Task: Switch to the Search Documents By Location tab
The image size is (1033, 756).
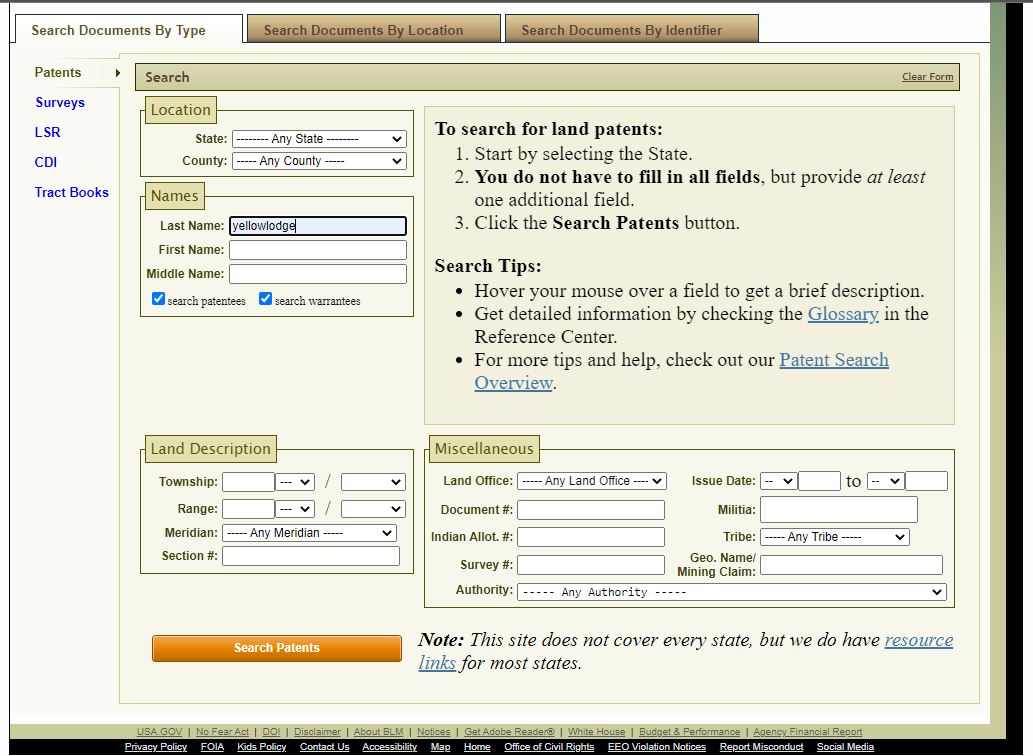Action: [x=372, y=30]
